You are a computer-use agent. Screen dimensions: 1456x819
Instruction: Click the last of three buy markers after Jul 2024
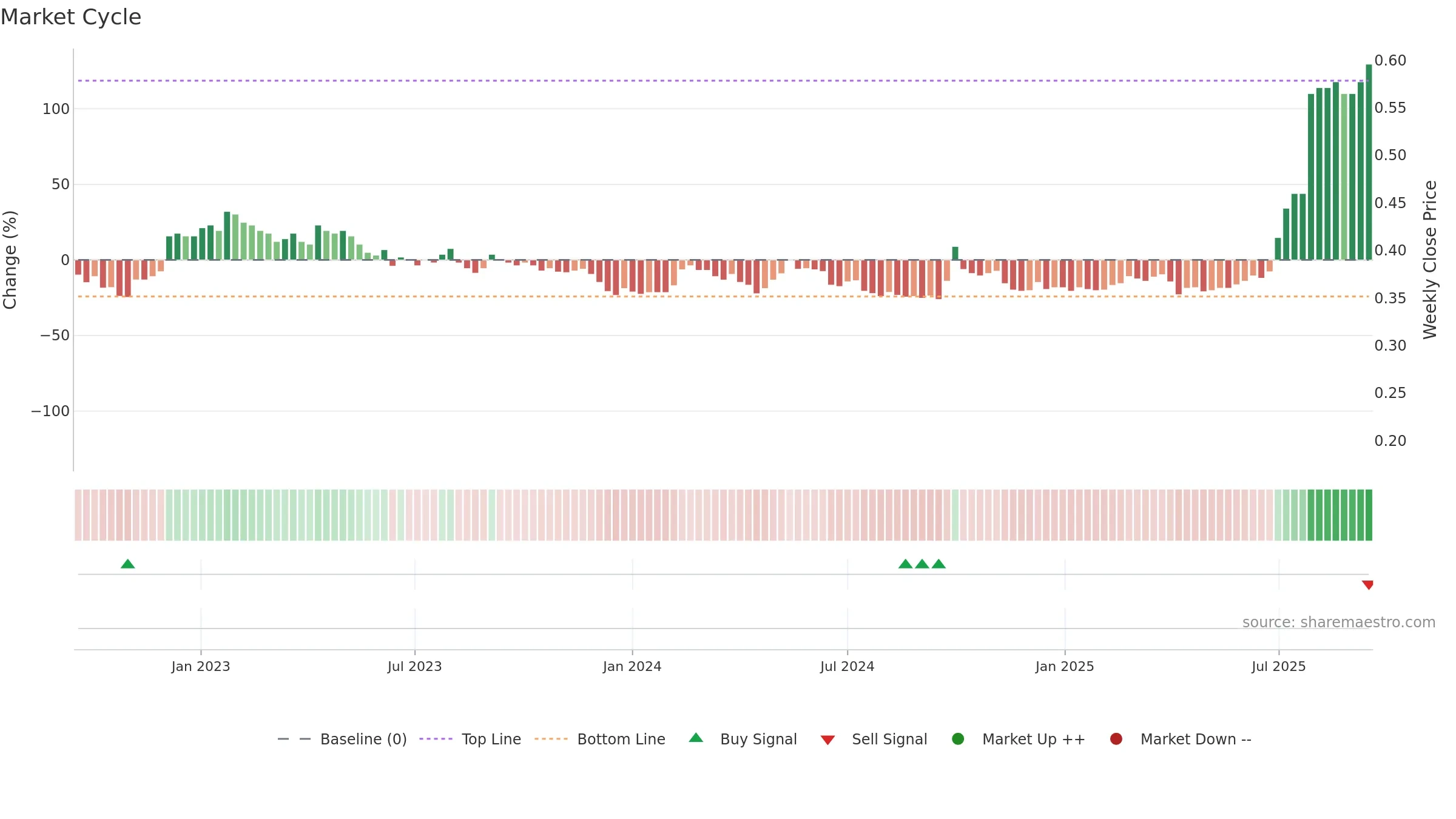[939, 564]
